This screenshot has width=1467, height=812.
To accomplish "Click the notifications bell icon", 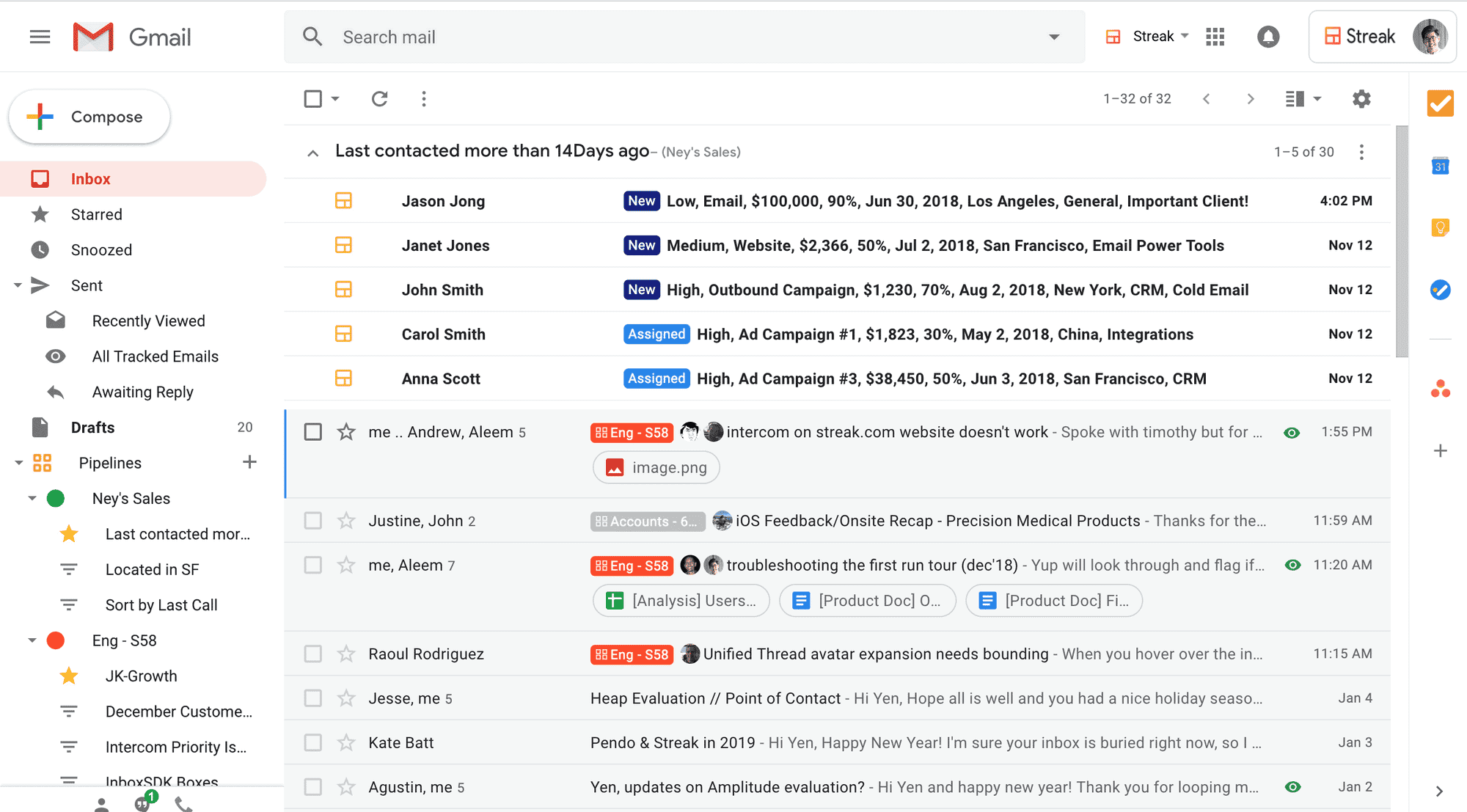I will (x=1268, y=37).
